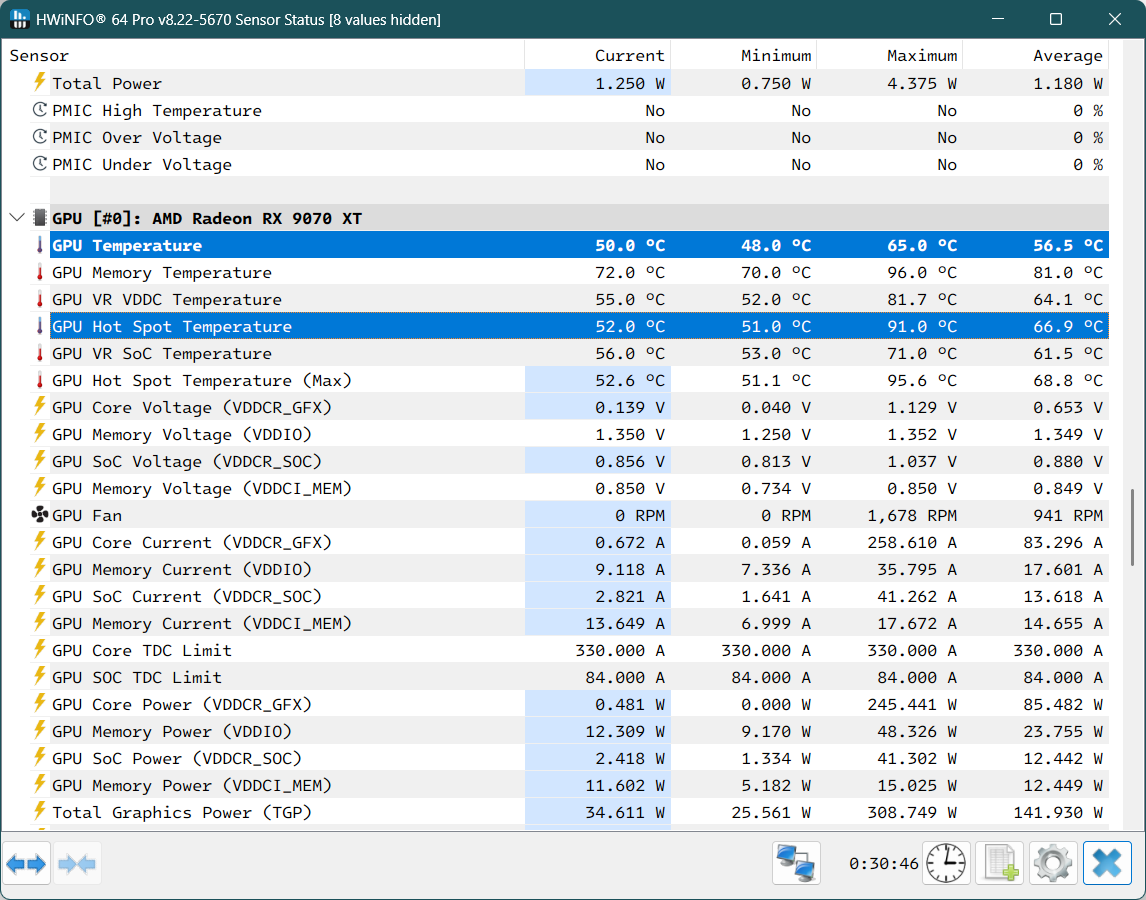Click the 308.749 W maximum TGP value
Viewport: 1146px width, 900px height.
912,813
